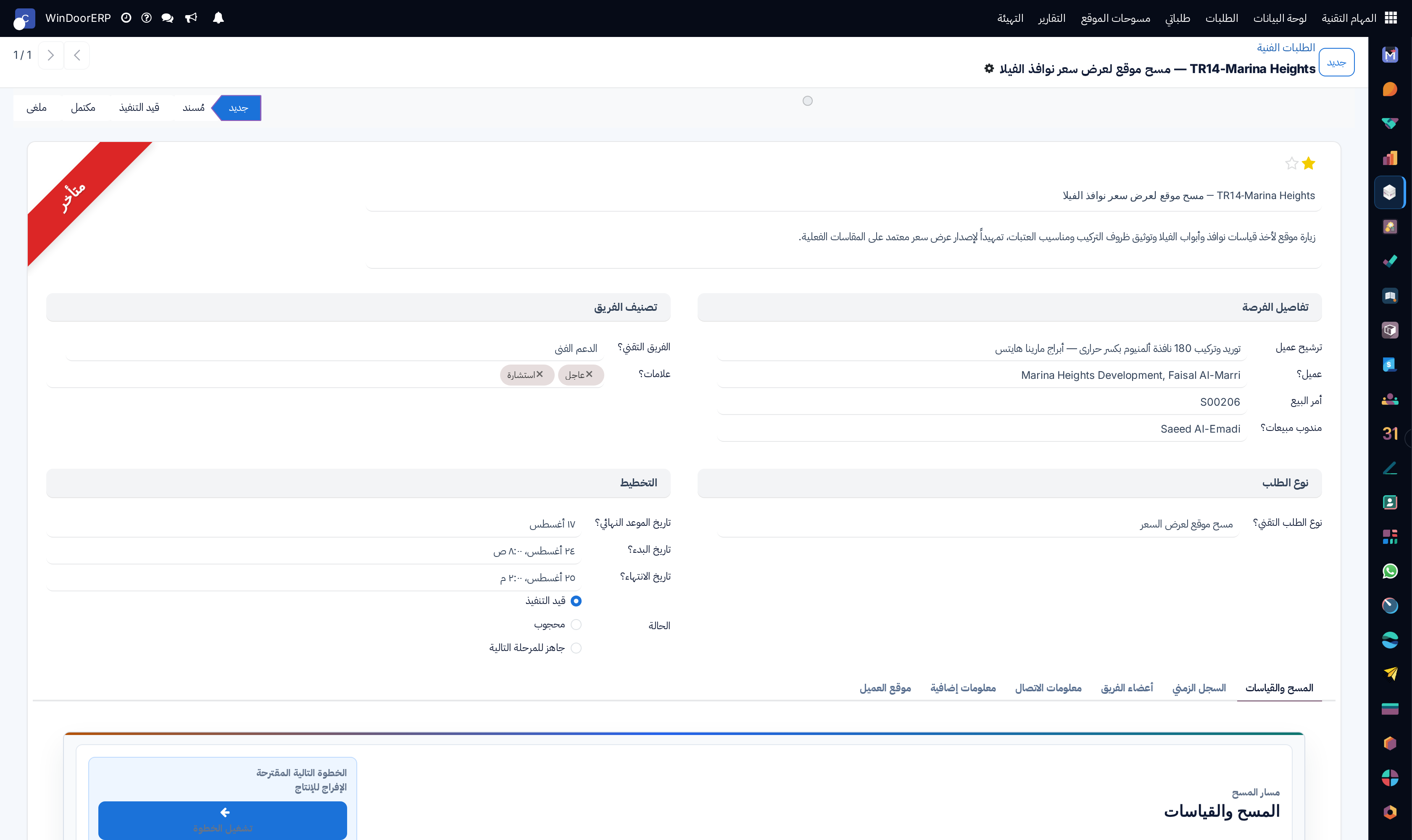Open the طلباتي menu
1412x840 pixels.
[x=1178, y=18]
